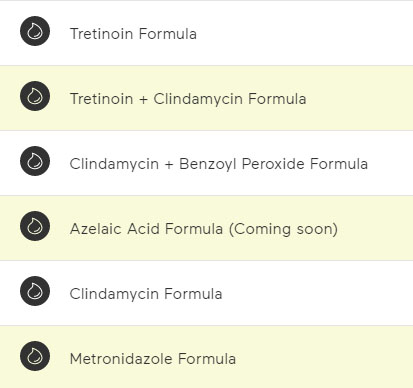Image resolution: width=413 pixels, height=388 pixels.
Task: Click the word "Formula" in Clindamycin Formula row
Action: 193,294
